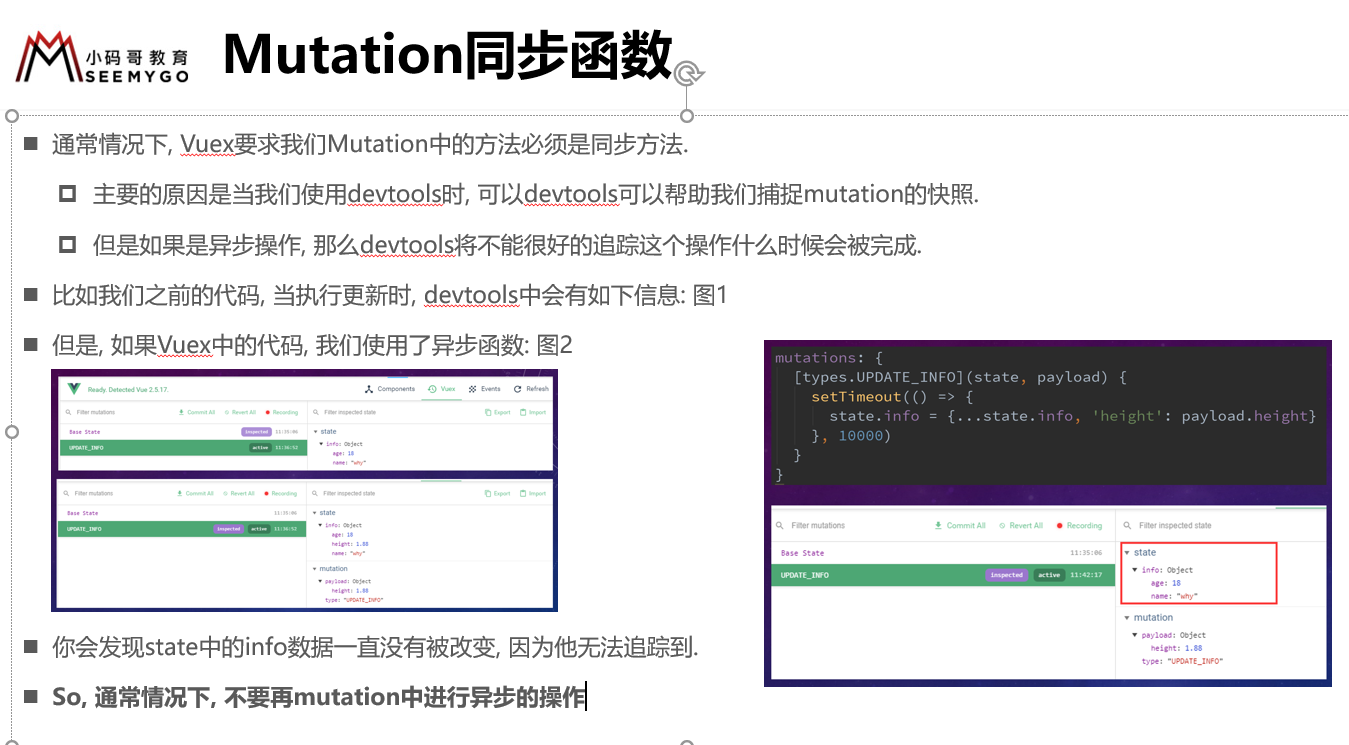Click the state.info = {...state.info code line
Viewport: 1349px width, 745px height.
[1073, 416]
